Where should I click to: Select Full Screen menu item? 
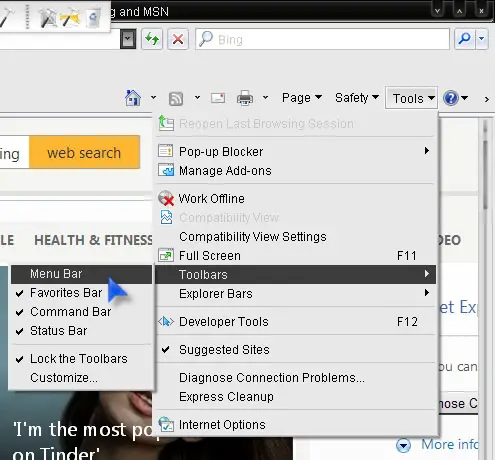295,256
